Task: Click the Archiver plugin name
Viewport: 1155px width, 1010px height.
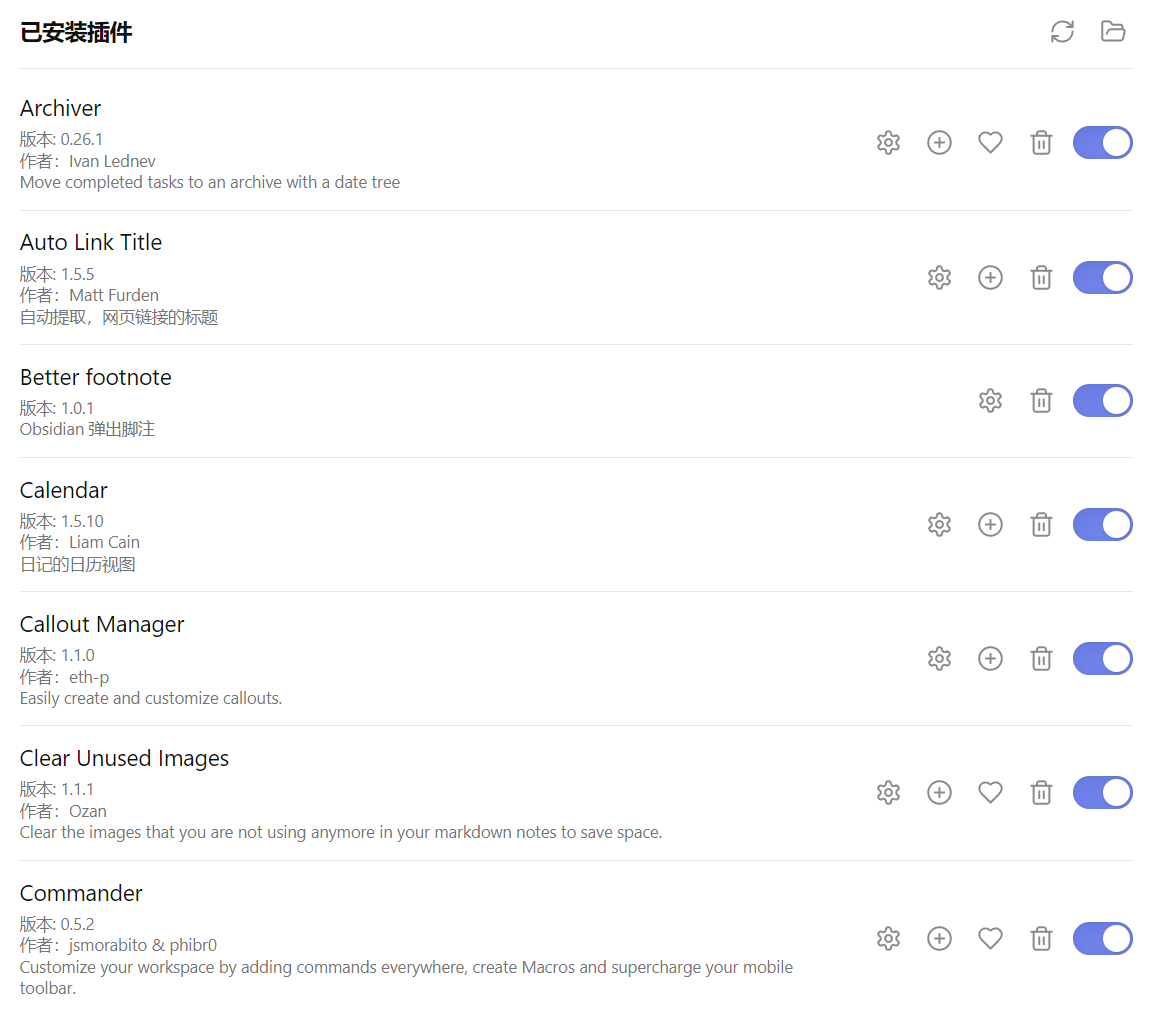Action: click(60, 108)
